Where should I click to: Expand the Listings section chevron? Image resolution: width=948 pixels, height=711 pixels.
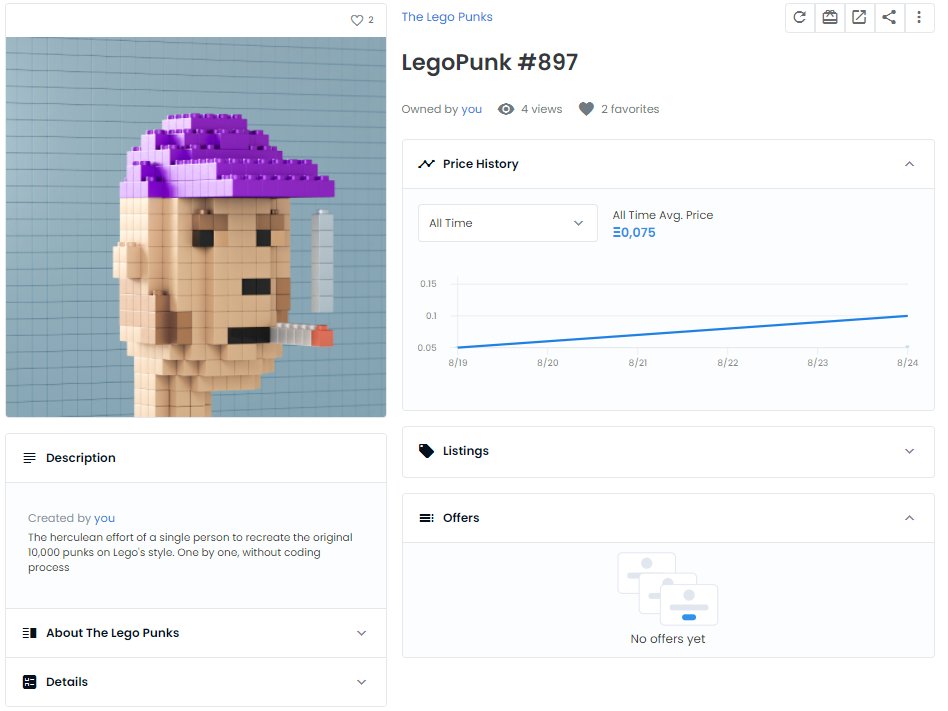click(909, 451)
